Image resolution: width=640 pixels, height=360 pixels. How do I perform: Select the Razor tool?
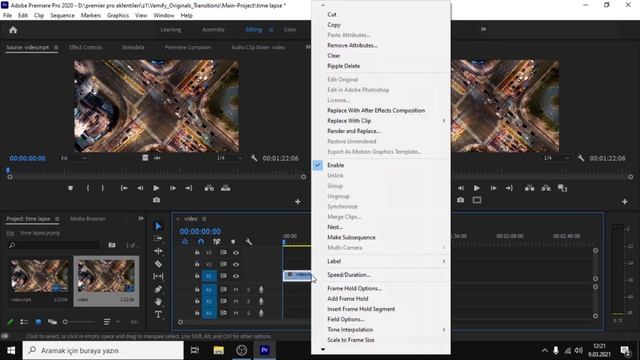click(158, 264)
